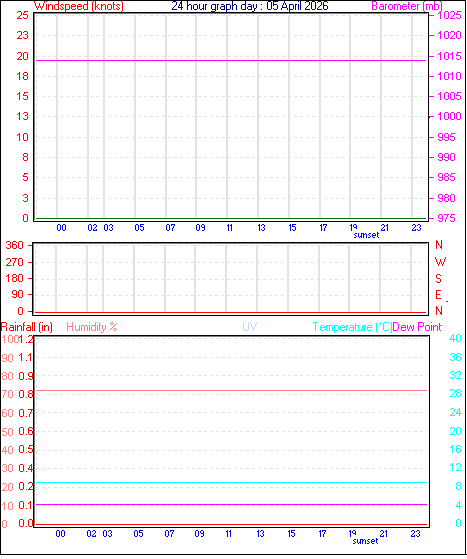Image resolution: width=467 pixels, height=559 pixels.
Task: Click the red wind direction line
Action: coord(231,313)
